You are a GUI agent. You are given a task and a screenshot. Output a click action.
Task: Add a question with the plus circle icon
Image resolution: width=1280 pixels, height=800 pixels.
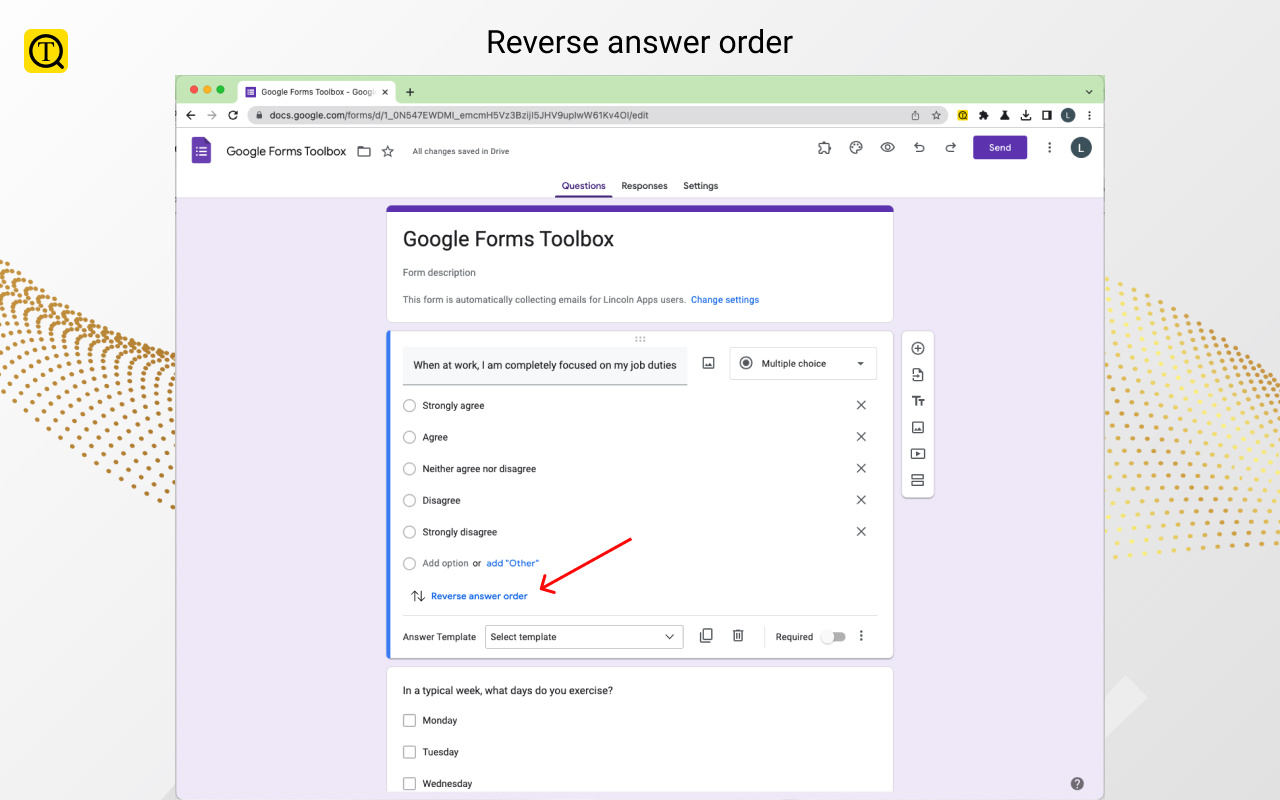pyautogui.click(x=918, y=348)
